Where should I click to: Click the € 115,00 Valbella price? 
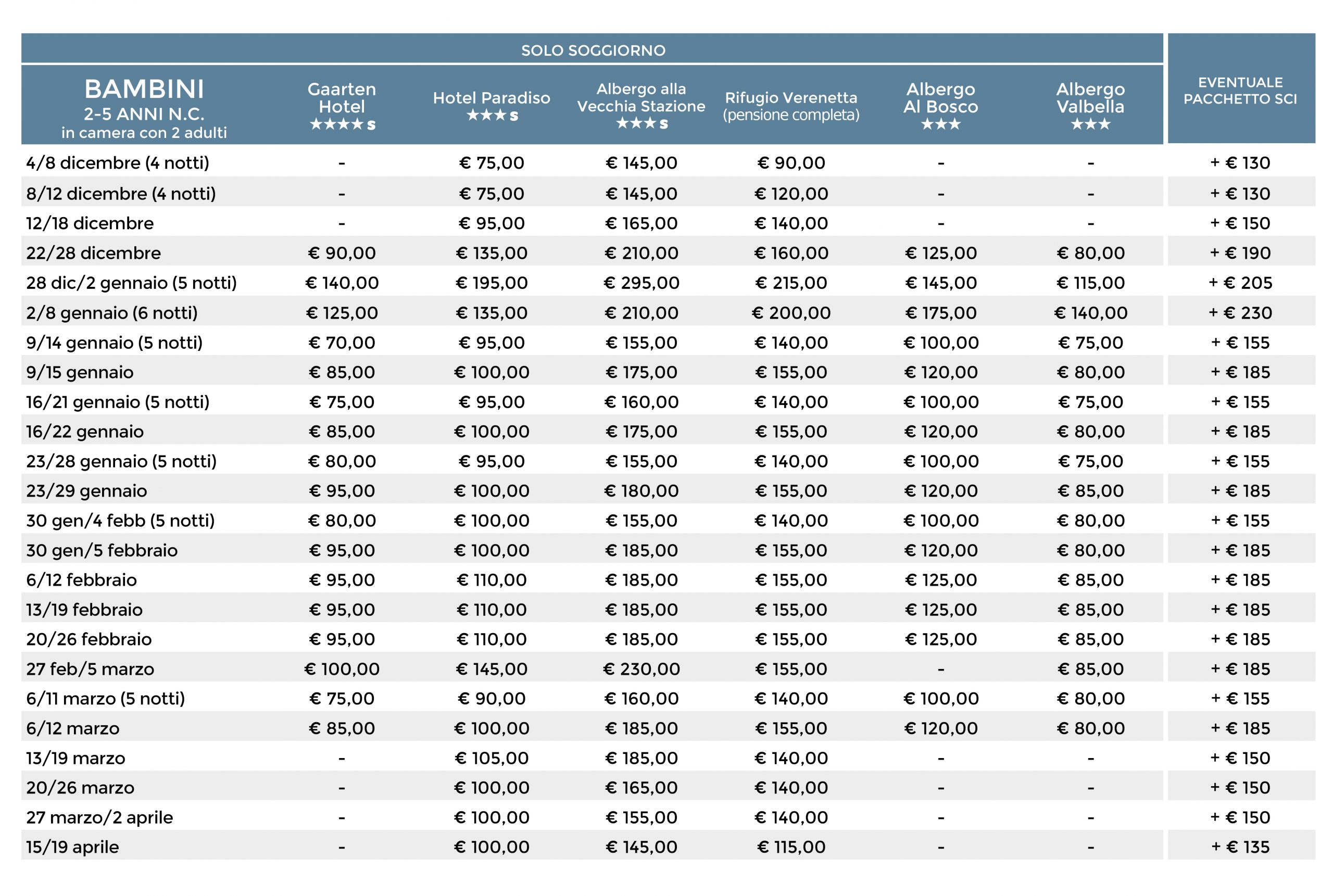(1091, 283)
